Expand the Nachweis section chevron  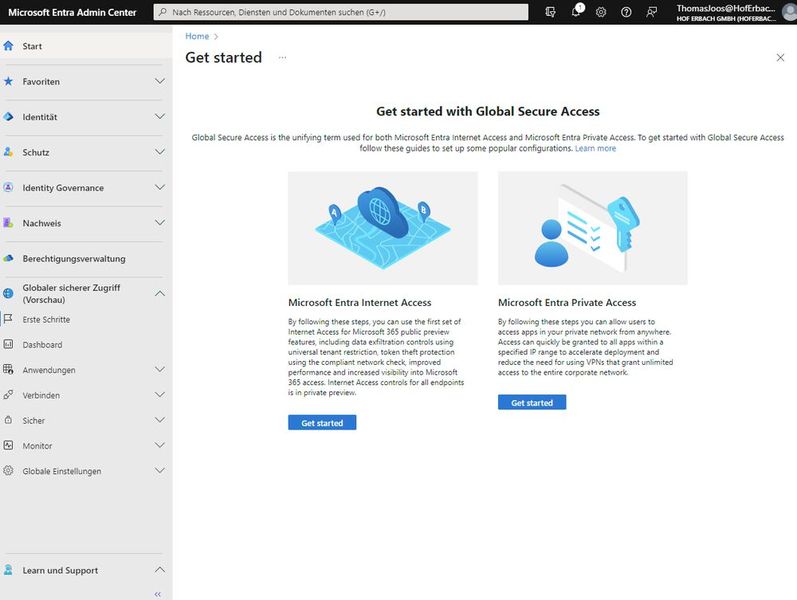click(x=160, y=223)
